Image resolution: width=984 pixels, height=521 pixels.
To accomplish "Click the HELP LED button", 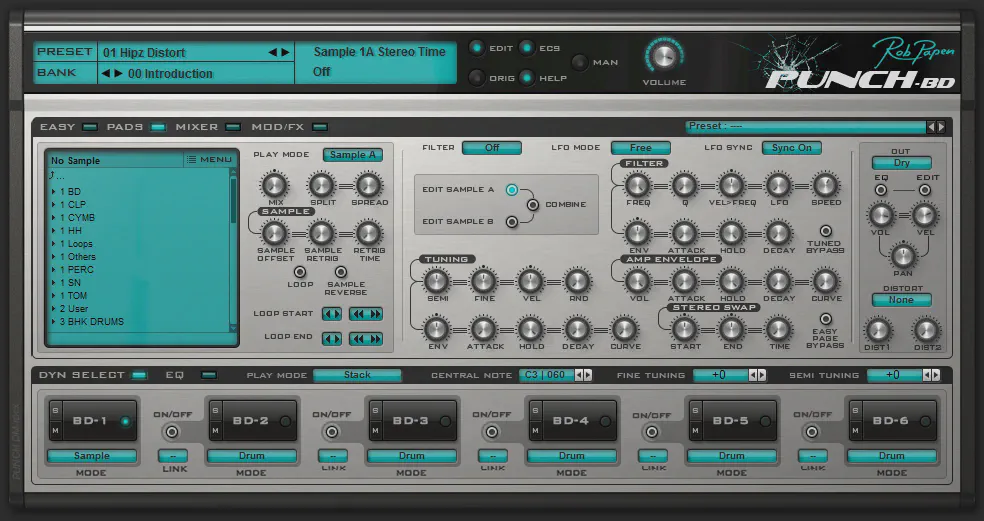I will (526, 78).
